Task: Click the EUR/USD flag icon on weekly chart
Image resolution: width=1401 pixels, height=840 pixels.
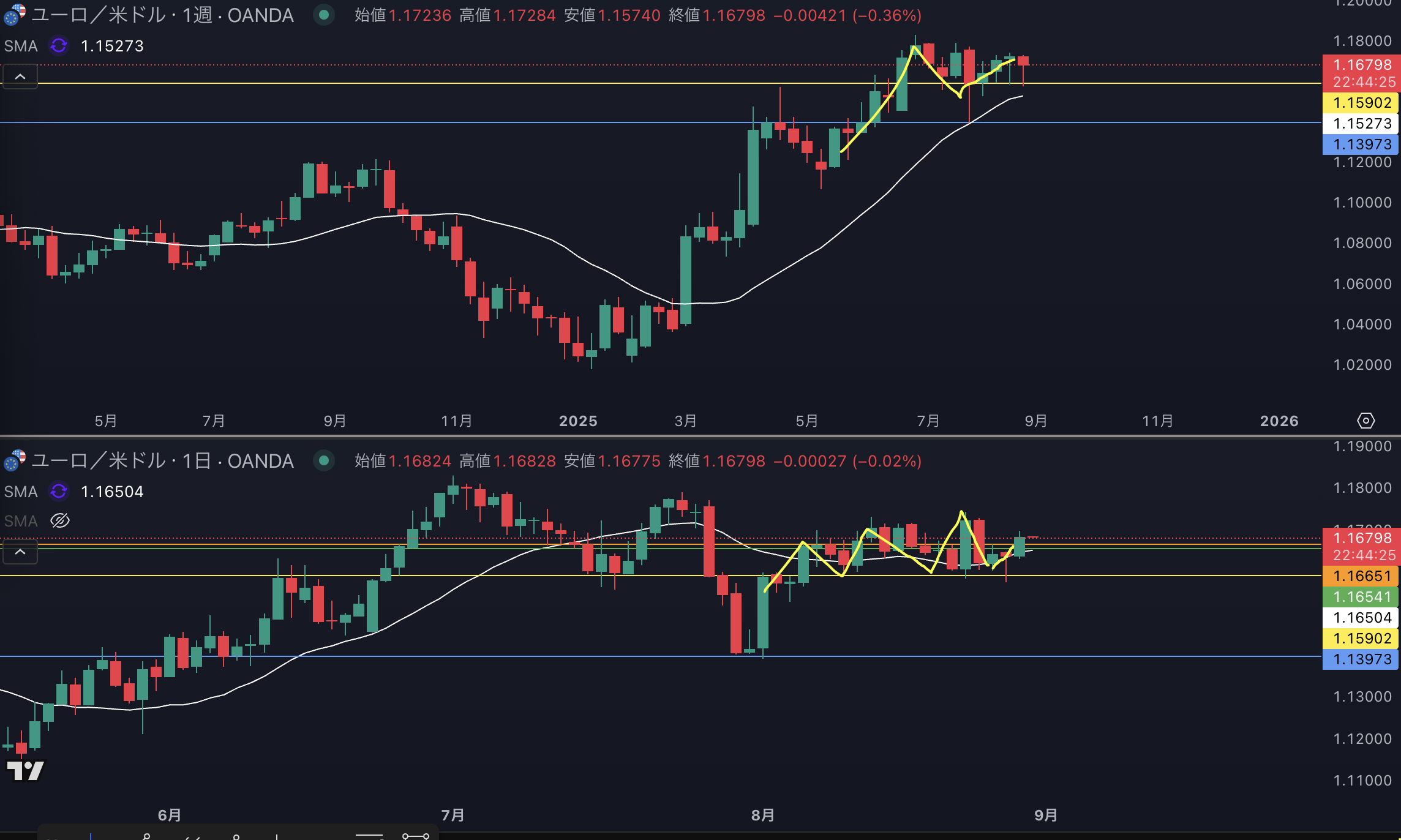Action: pos(14,15)
